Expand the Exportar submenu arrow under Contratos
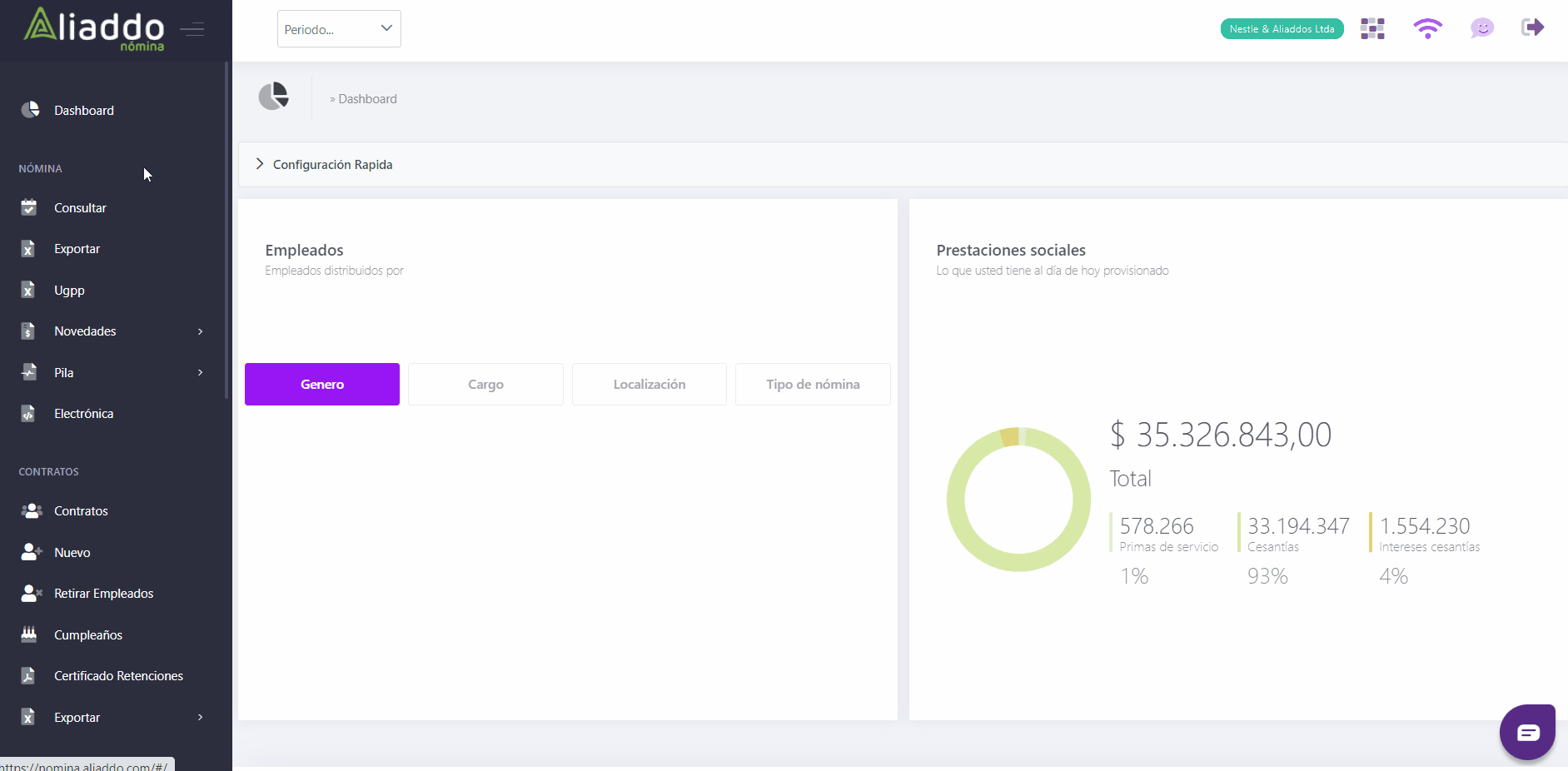 (x=200, y=718)
